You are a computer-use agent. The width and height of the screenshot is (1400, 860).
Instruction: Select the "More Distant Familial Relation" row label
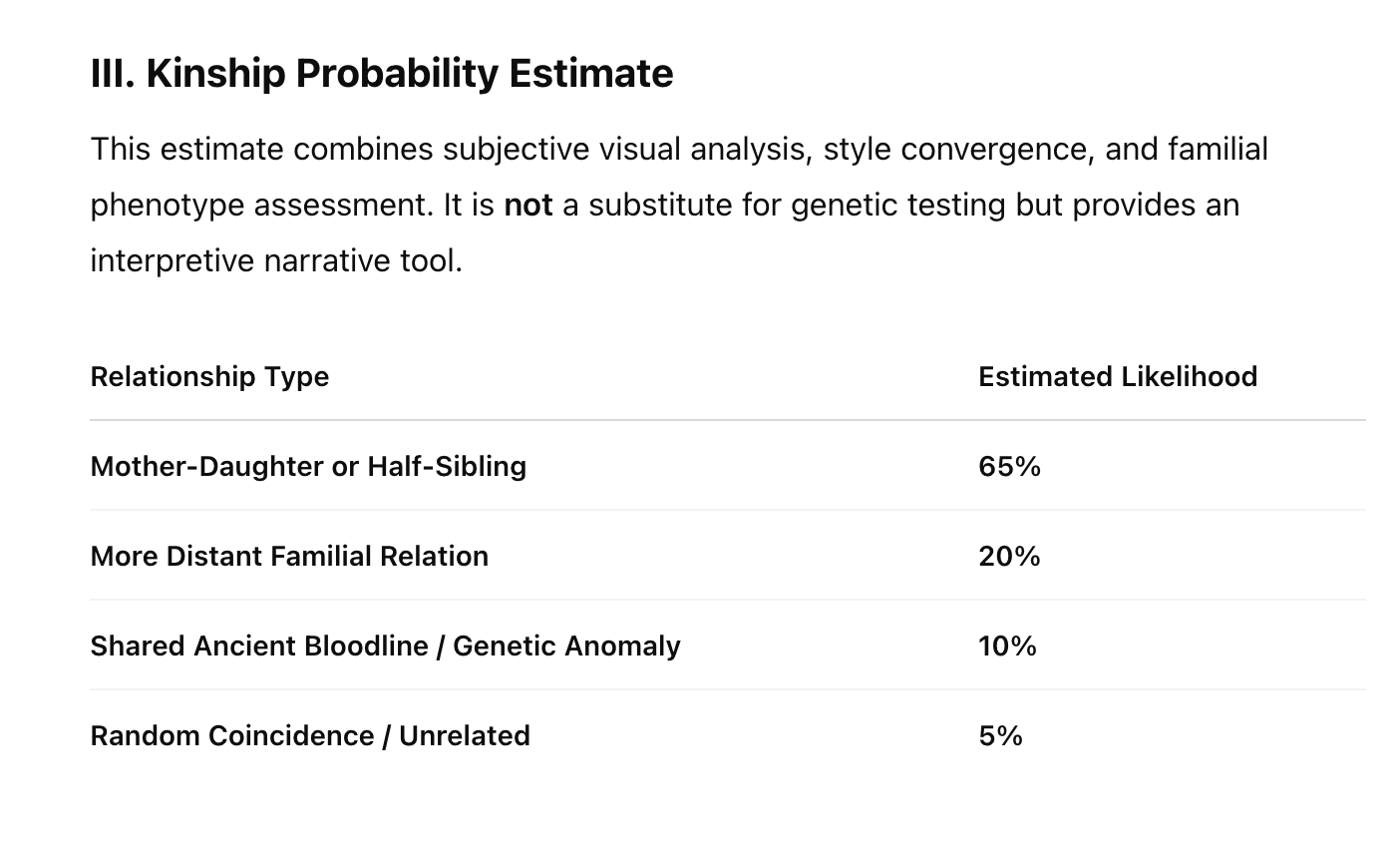pos(289,557)
